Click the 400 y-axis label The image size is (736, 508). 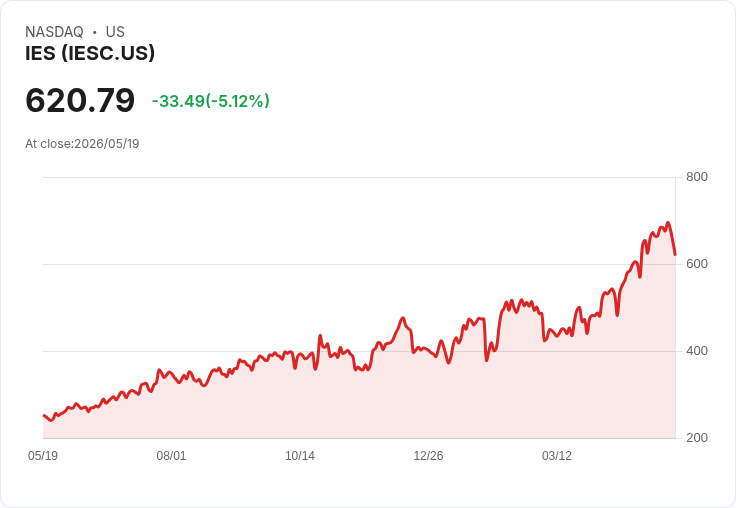(697, 351)
